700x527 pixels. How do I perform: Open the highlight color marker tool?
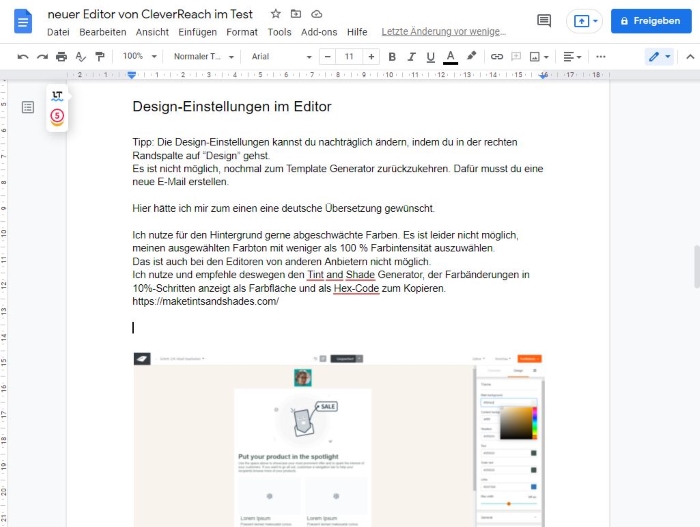click(x=471, y=56)
